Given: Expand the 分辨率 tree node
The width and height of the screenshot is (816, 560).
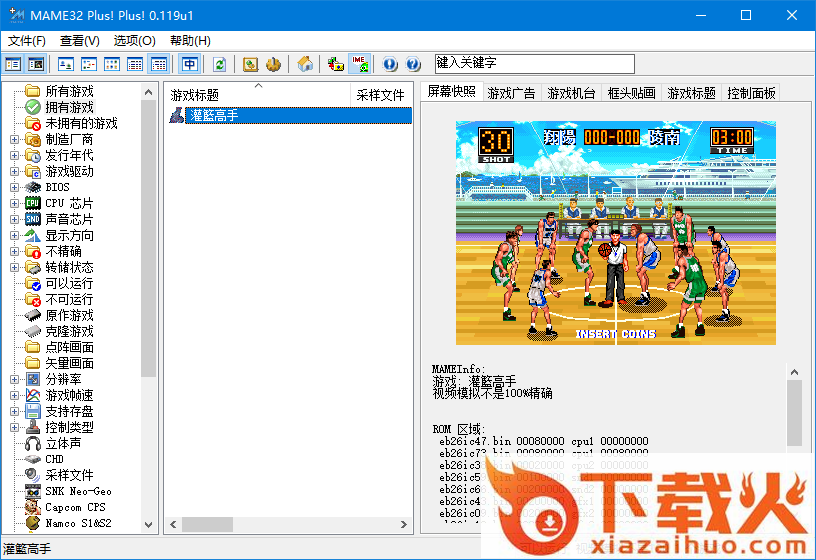Looking at the screenshot, I should click(x=15, y=379).
